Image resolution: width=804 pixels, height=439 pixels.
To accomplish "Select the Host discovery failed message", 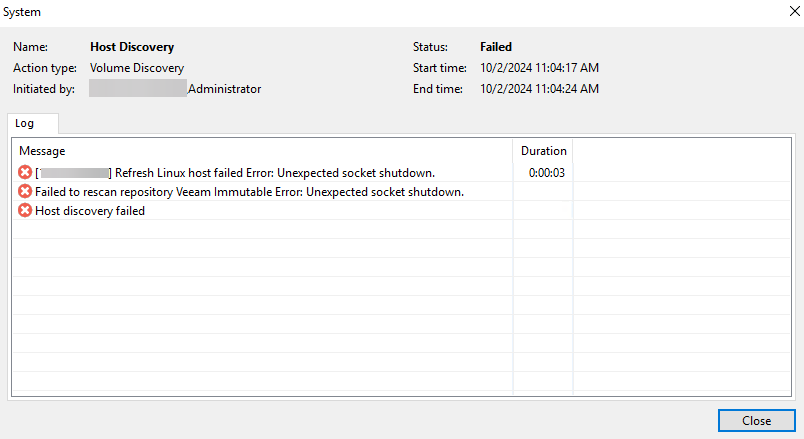I will [x=90, y=211].
